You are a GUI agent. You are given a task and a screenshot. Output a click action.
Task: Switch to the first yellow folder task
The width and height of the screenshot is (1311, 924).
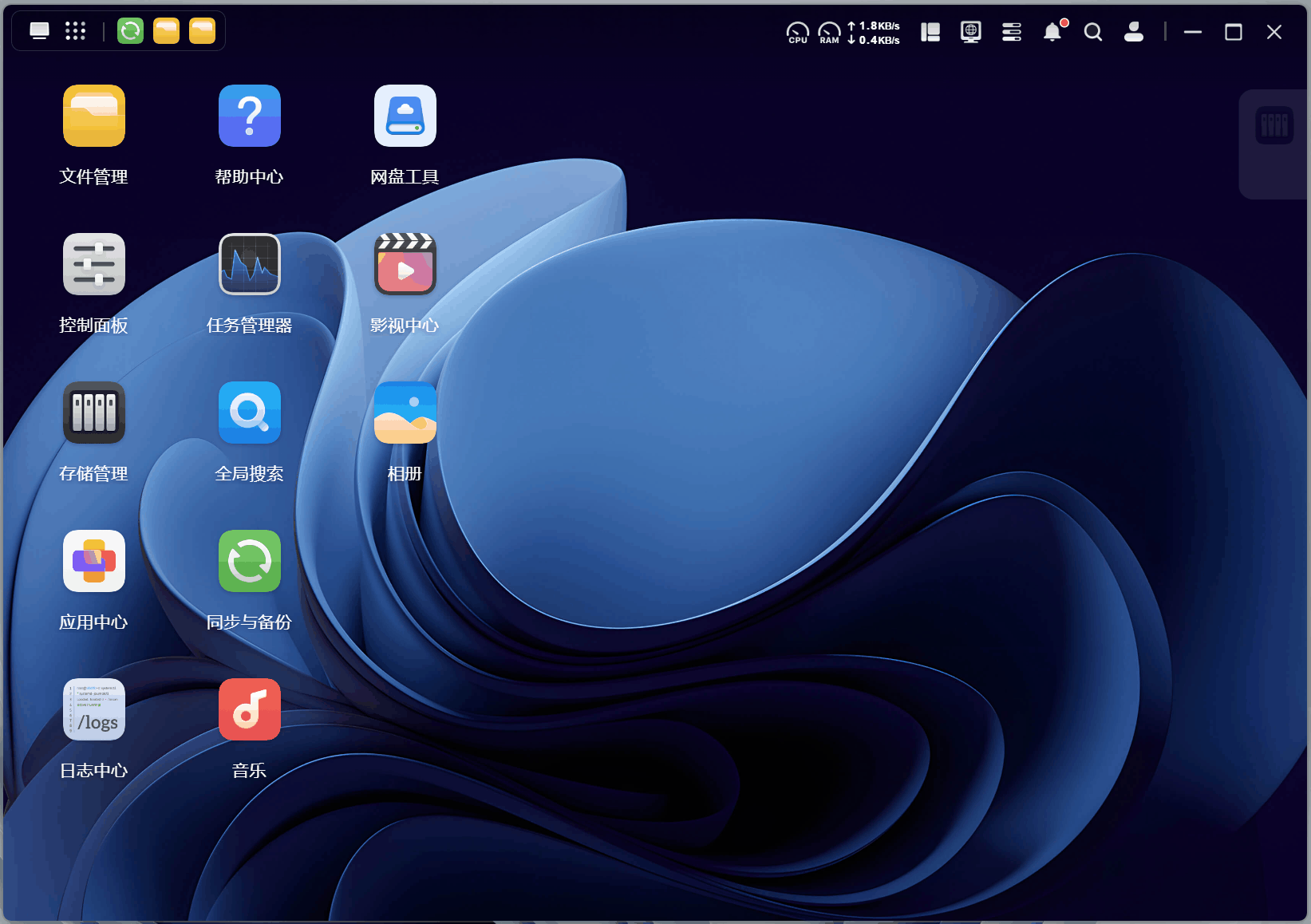pos(167,31)
